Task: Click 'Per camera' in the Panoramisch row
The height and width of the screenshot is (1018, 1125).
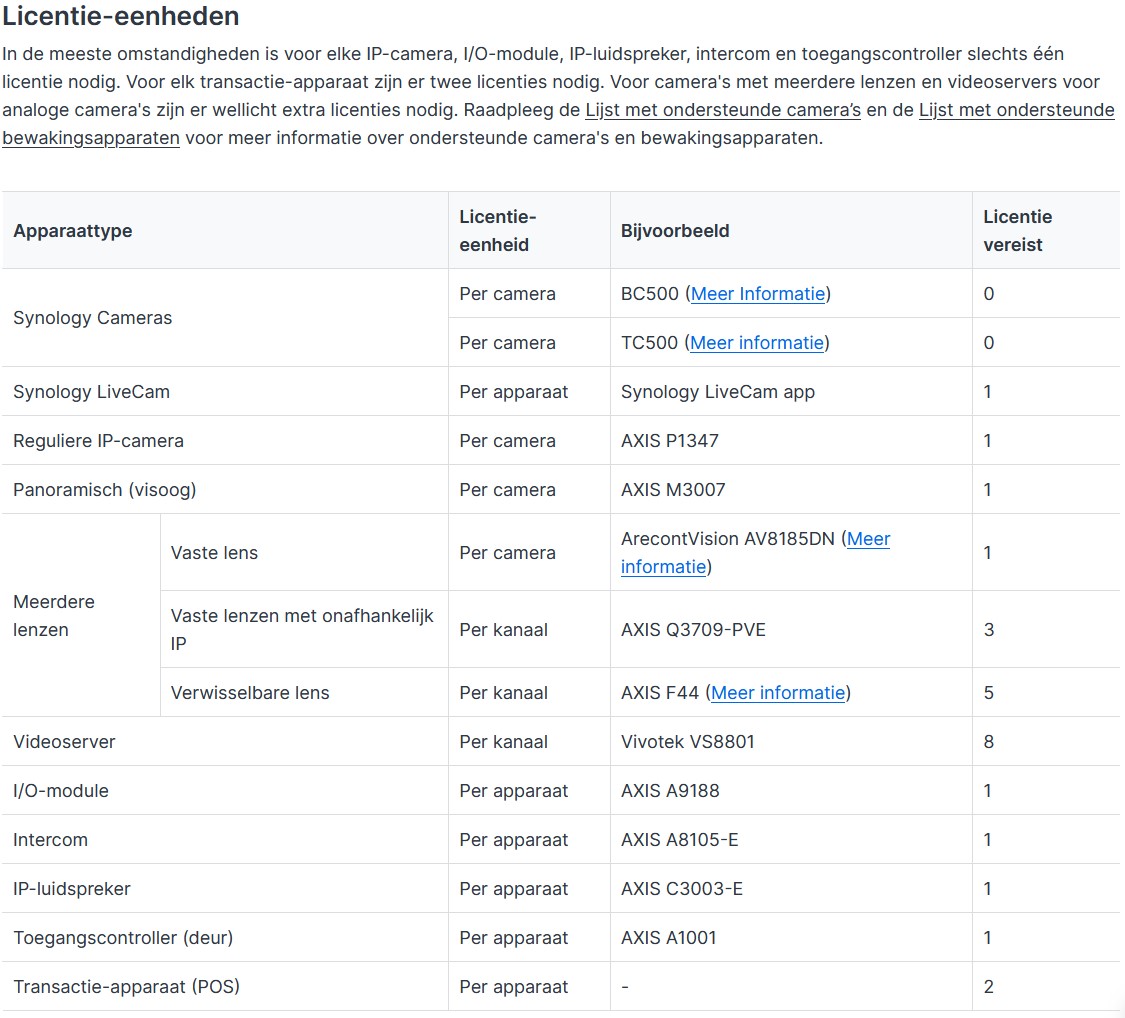Action: click(x=507, y=490)
